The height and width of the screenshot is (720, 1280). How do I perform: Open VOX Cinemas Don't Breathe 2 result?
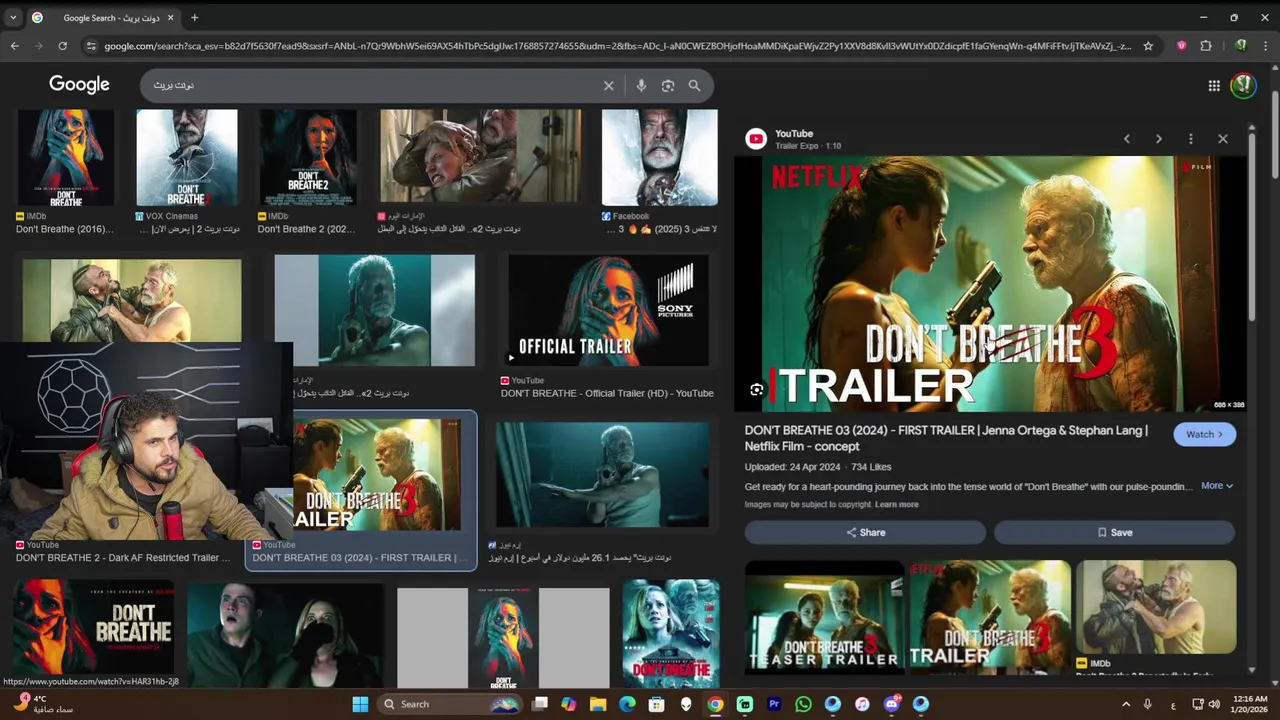click(187, 172)
